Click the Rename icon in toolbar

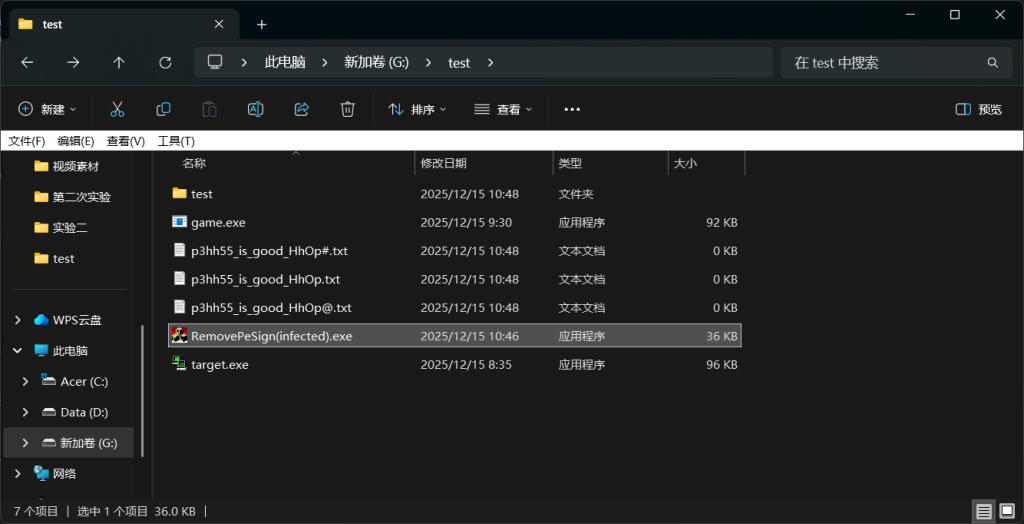(x=255, y=109)
